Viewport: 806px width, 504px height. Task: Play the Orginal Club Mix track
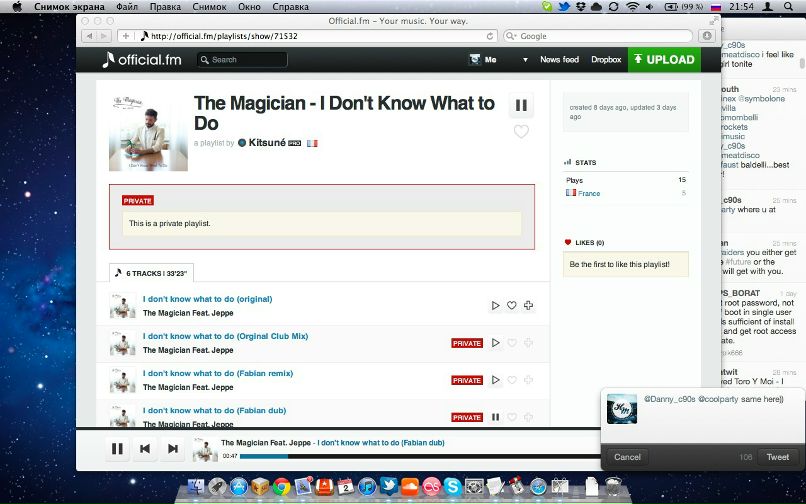click(495, 343)
